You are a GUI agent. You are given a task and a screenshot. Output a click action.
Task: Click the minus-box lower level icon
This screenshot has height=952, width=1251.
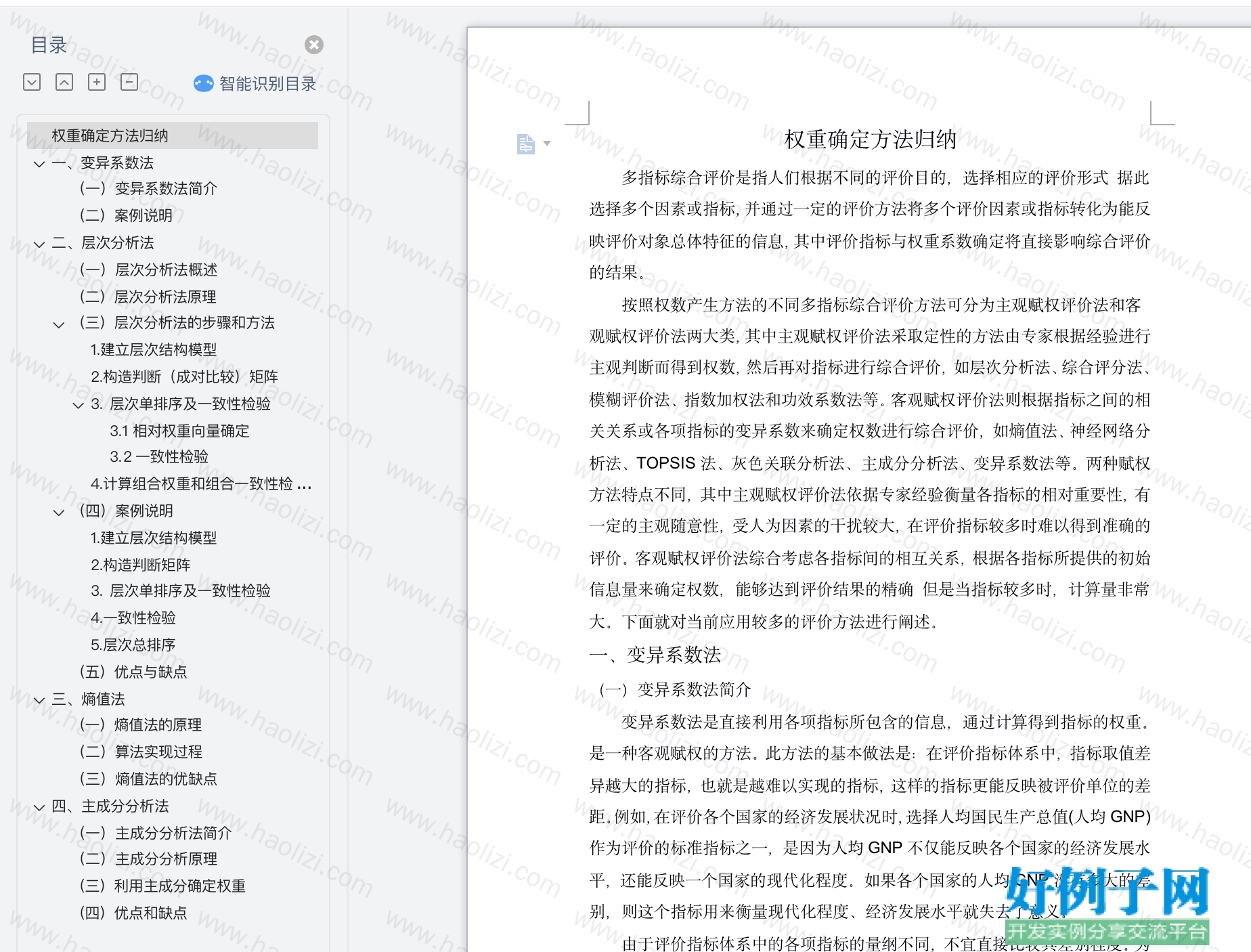click(x=129, y=83)
